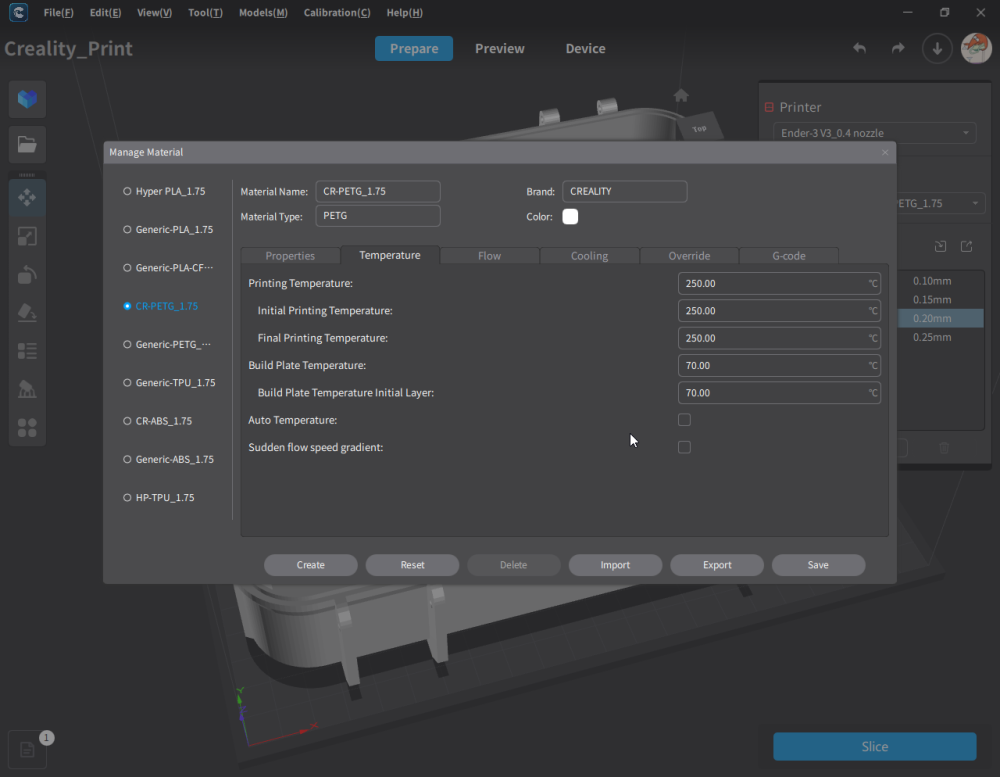
Task: Open the Help menu
Action: 404,13
